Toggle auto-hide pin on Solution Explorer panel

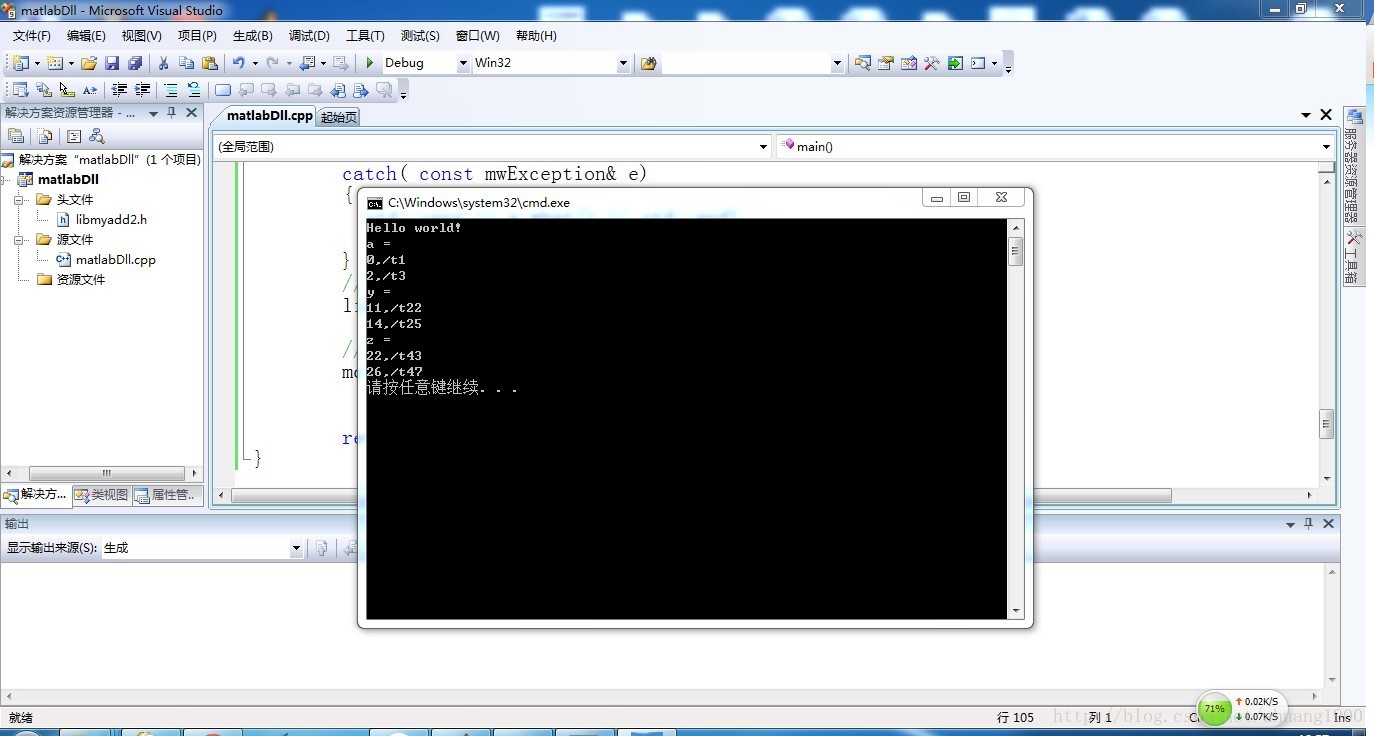(171, 113)
